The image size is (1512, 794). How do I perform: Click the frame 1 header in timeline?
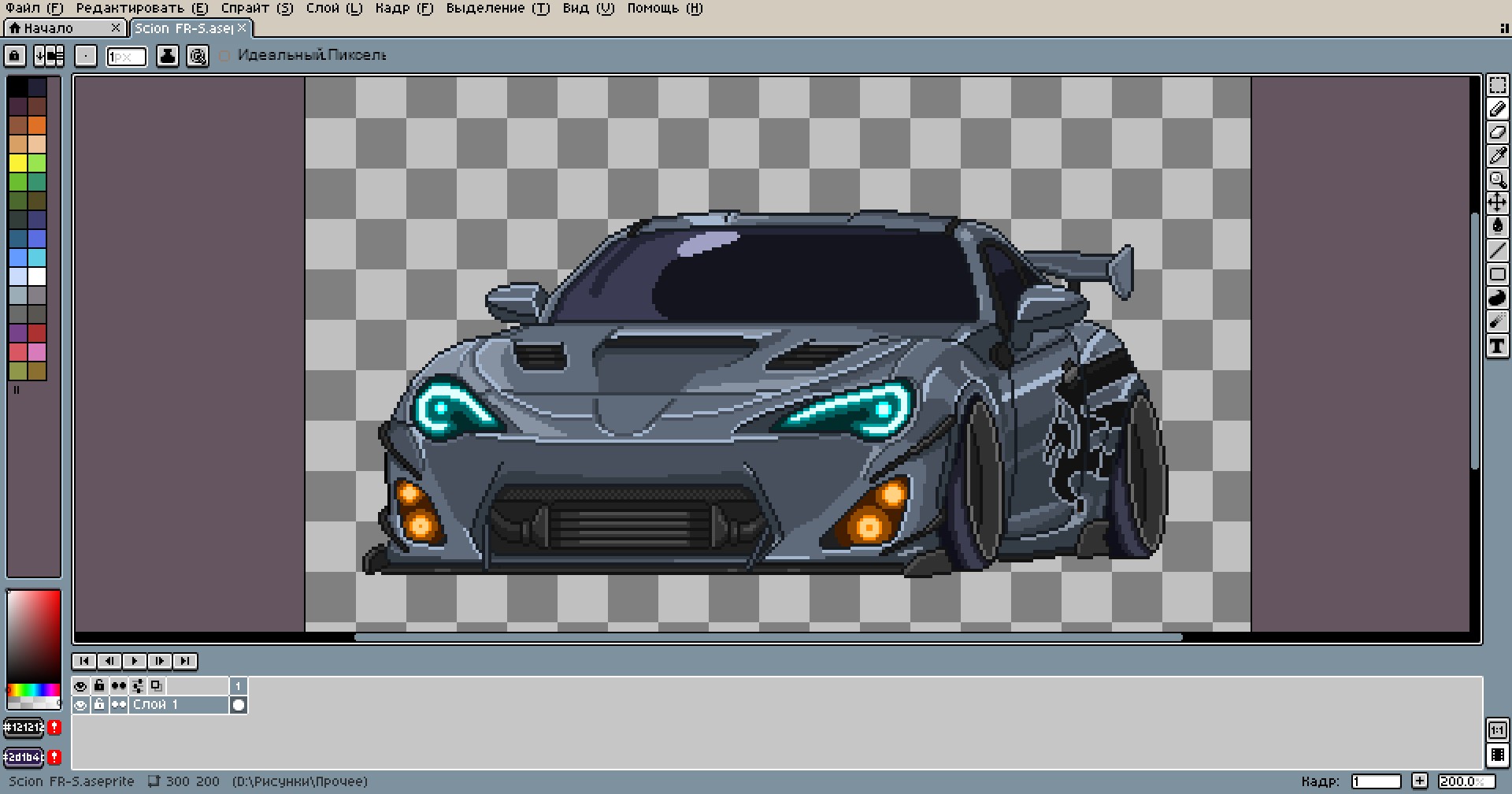pyautogui.click(x=239, y=686)
